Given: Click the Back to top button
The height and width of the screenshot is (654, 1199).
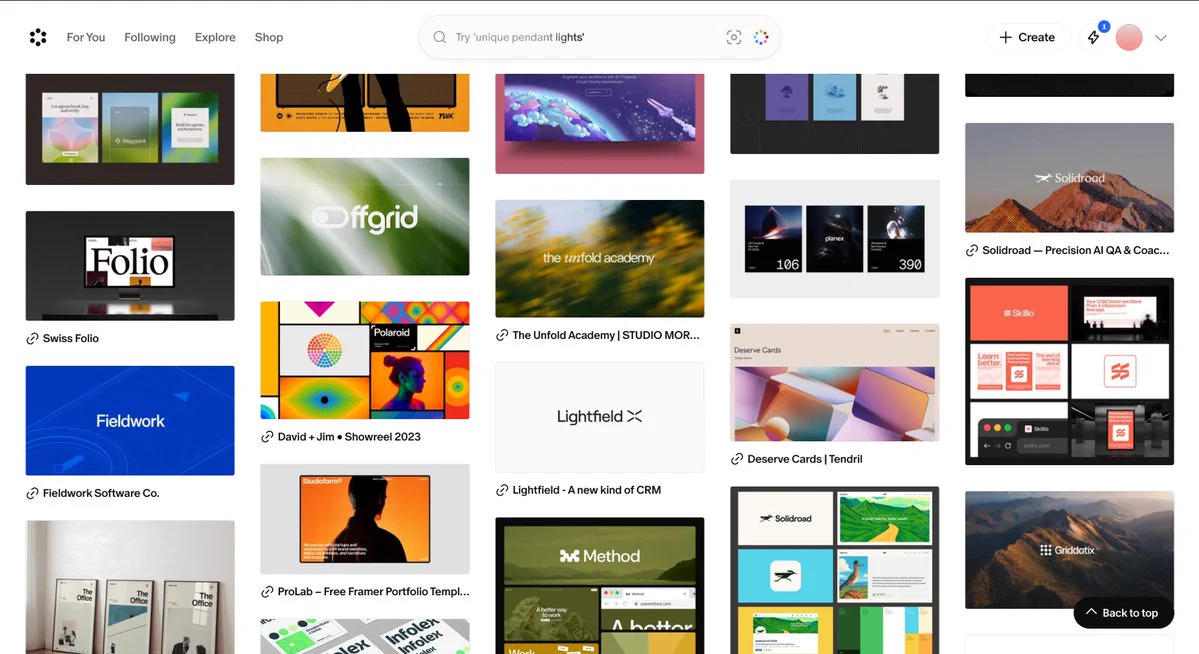Looking at the screenshot, I should tap(1123, 613).
